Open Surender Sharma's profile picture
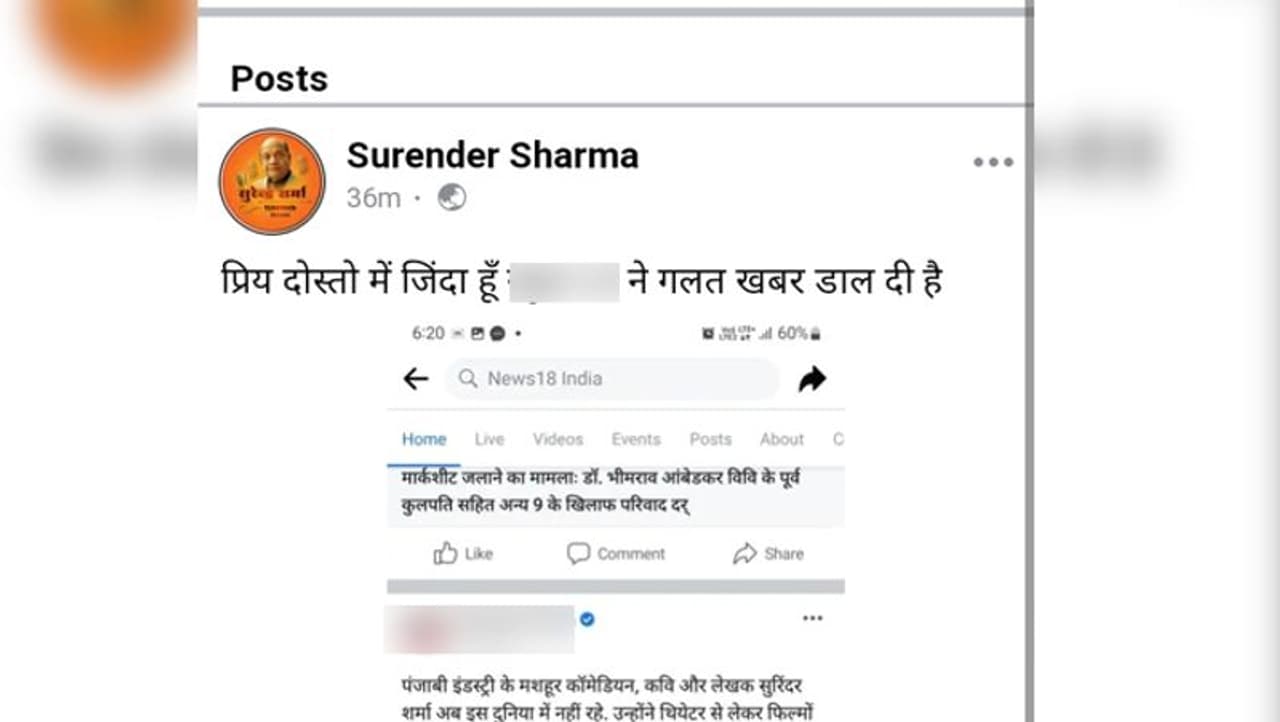Image resolution: width=1280 pixels, height=722 pixels. point(272,181)
